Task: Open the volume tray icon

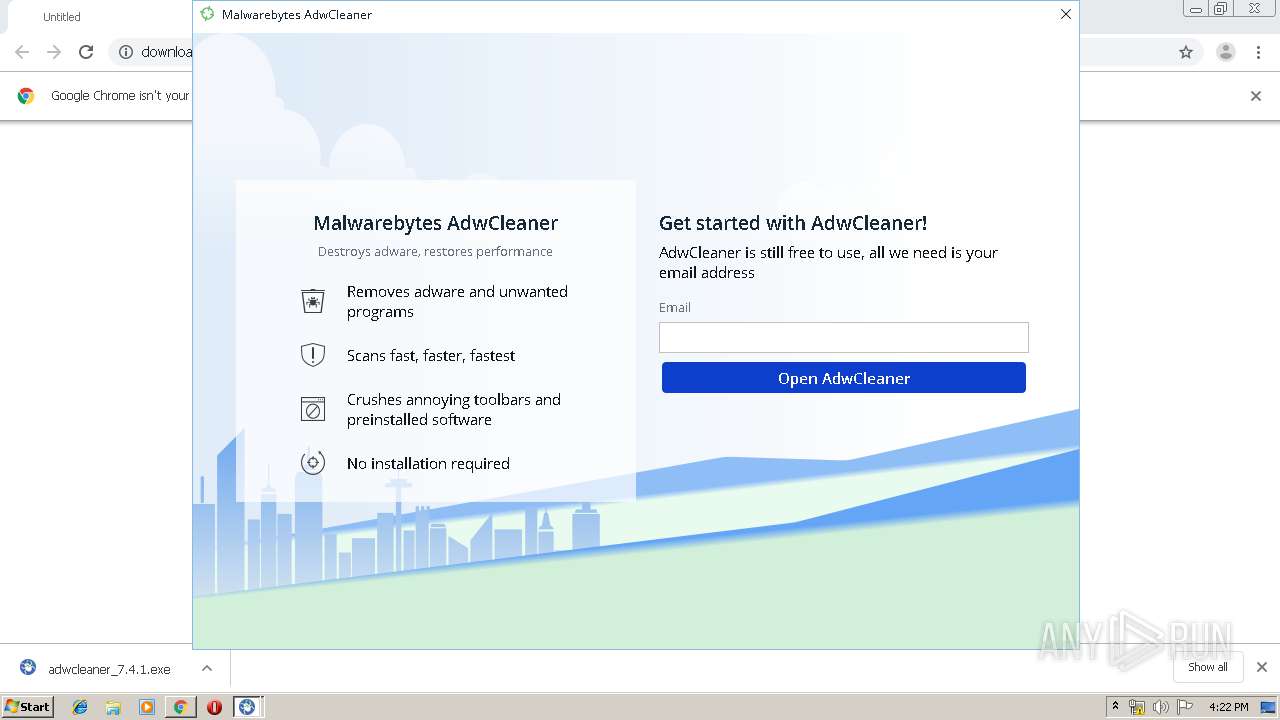Action: click(1161, 707)
